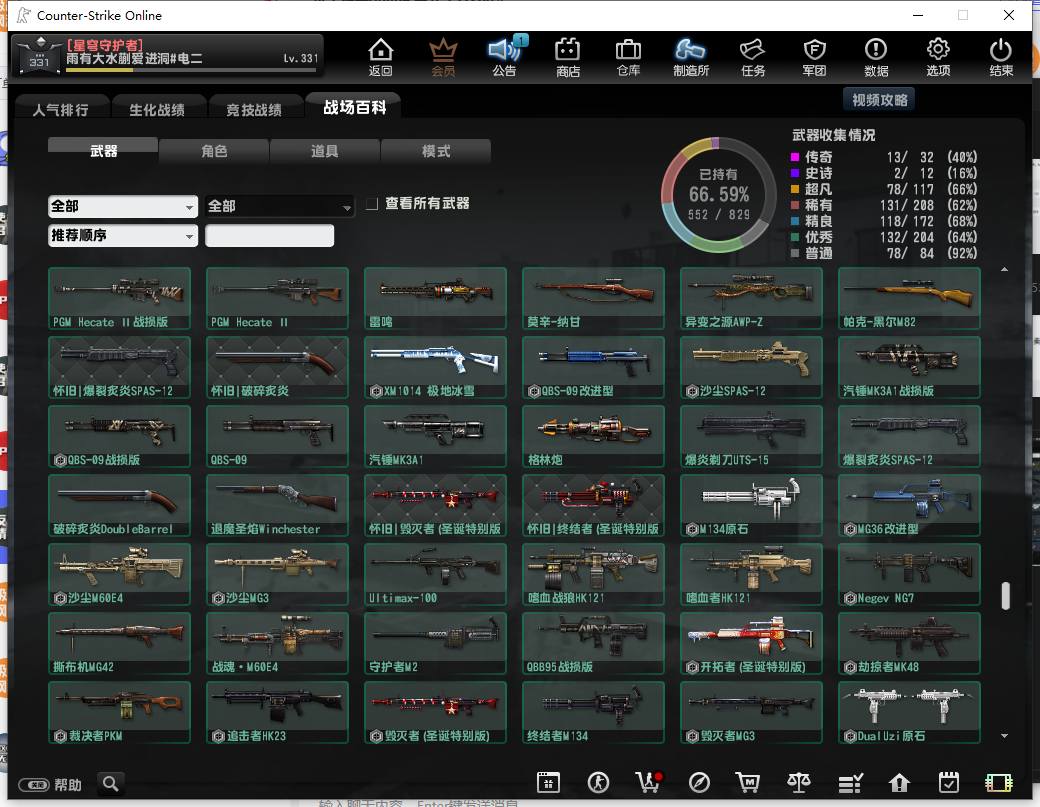Select the 角色 character tab
1040x807 pixels.
click(x=214, y=151)
